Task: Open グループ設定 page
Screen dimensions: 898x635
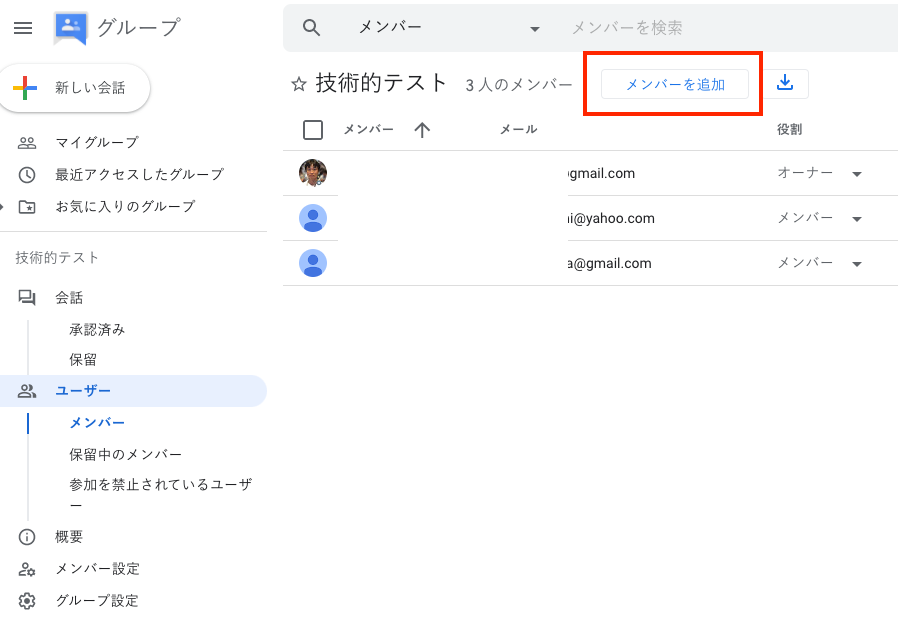Action: (x=97, y=601)
